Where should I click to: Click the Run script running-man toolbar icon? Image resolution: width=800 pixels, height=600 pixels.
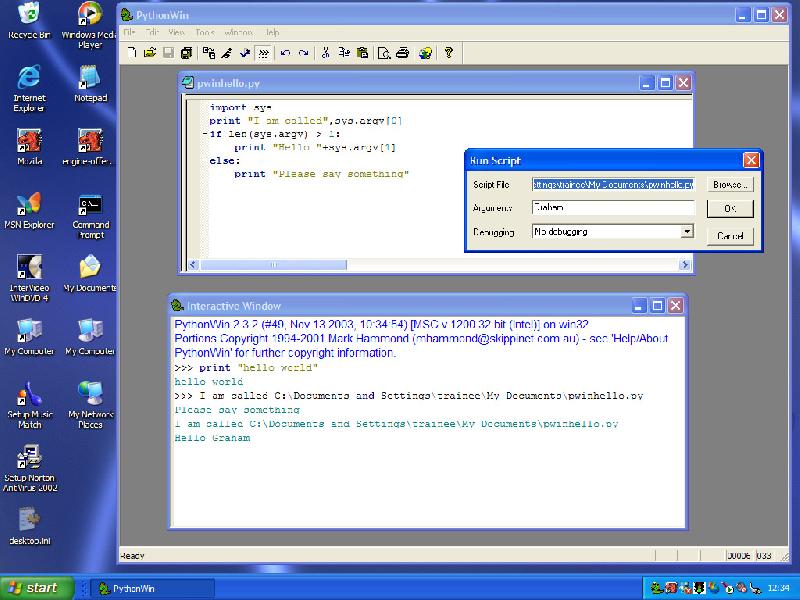coord(227,53)
